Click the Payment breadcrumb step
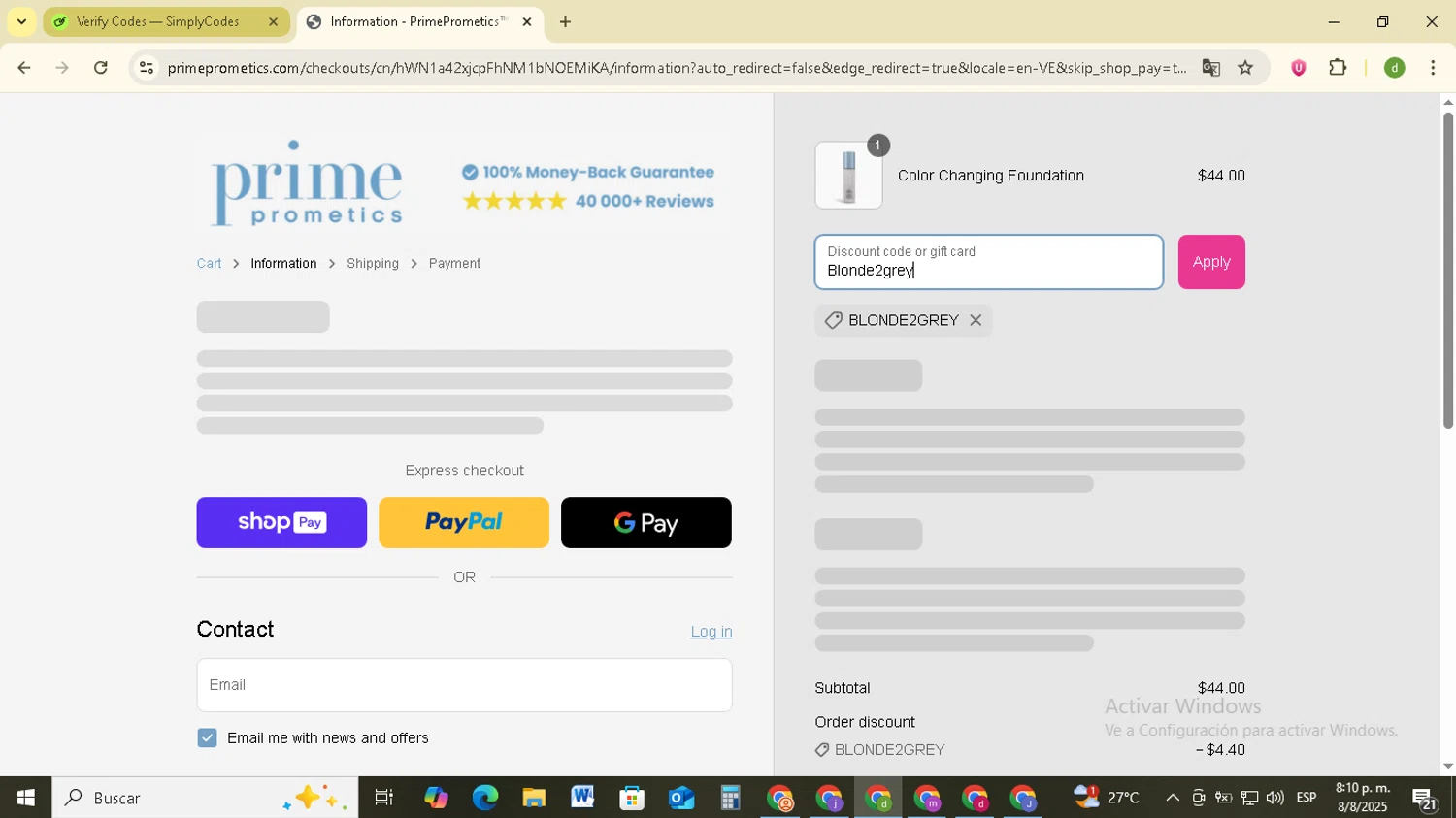 (x=454, y=264)
